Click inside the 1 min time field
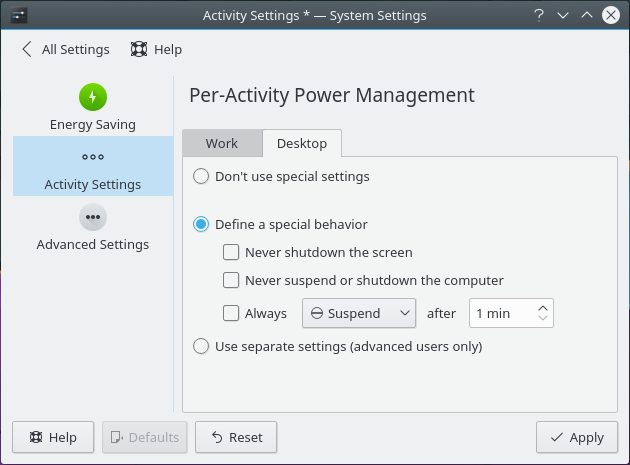630x465 pixels. 500,313
